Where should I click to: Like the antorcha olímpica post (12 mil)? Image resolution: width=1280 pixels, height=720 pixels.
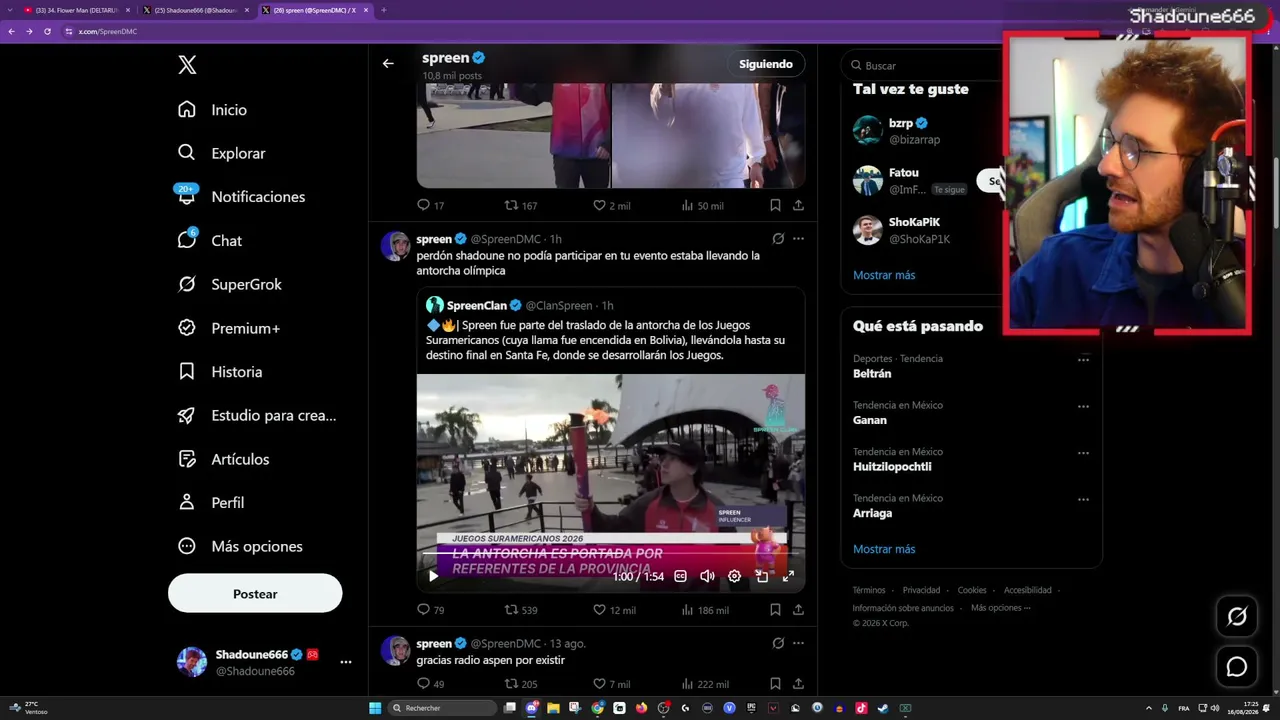point(614,609)
